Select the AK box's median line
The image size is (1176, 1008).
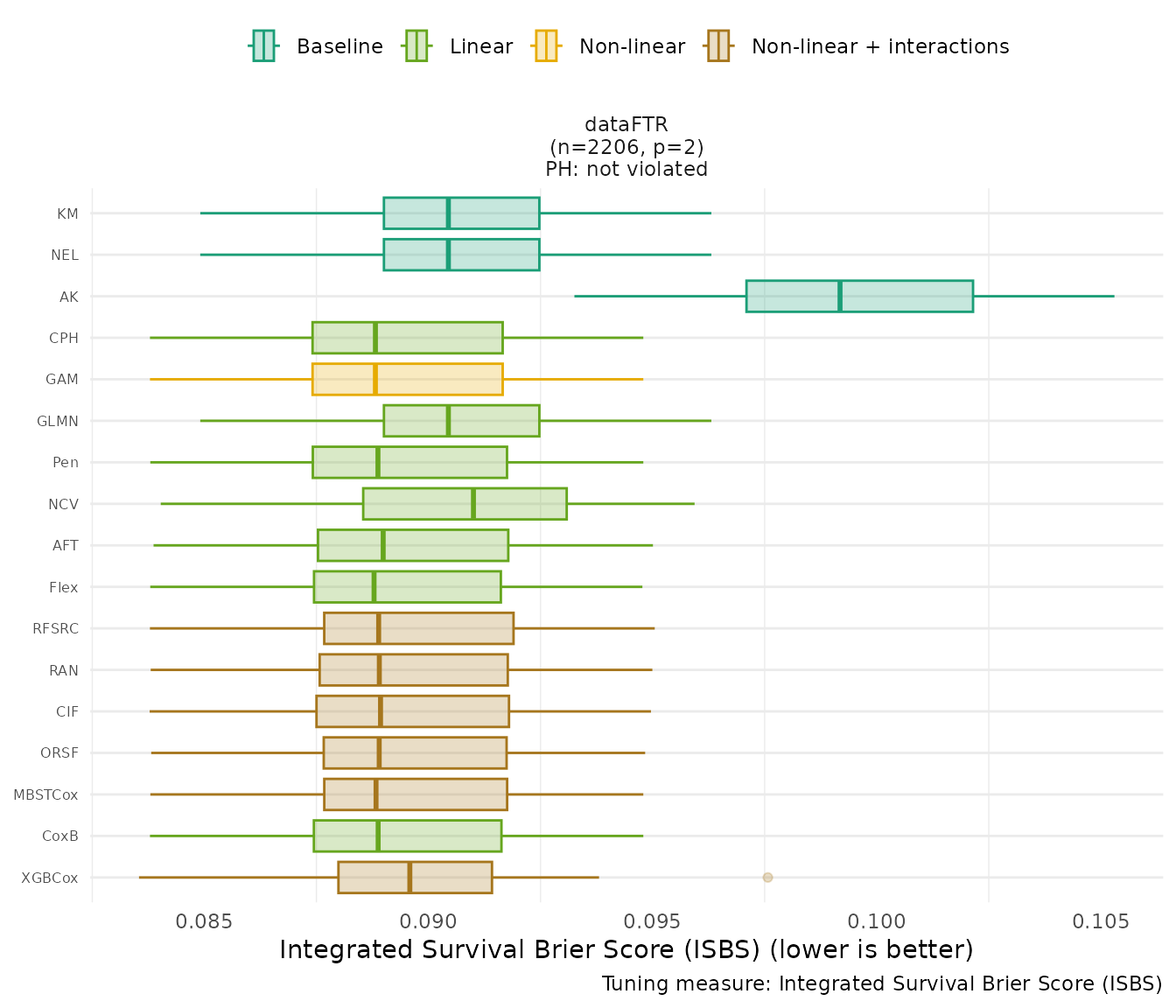(x=840, y=296)
